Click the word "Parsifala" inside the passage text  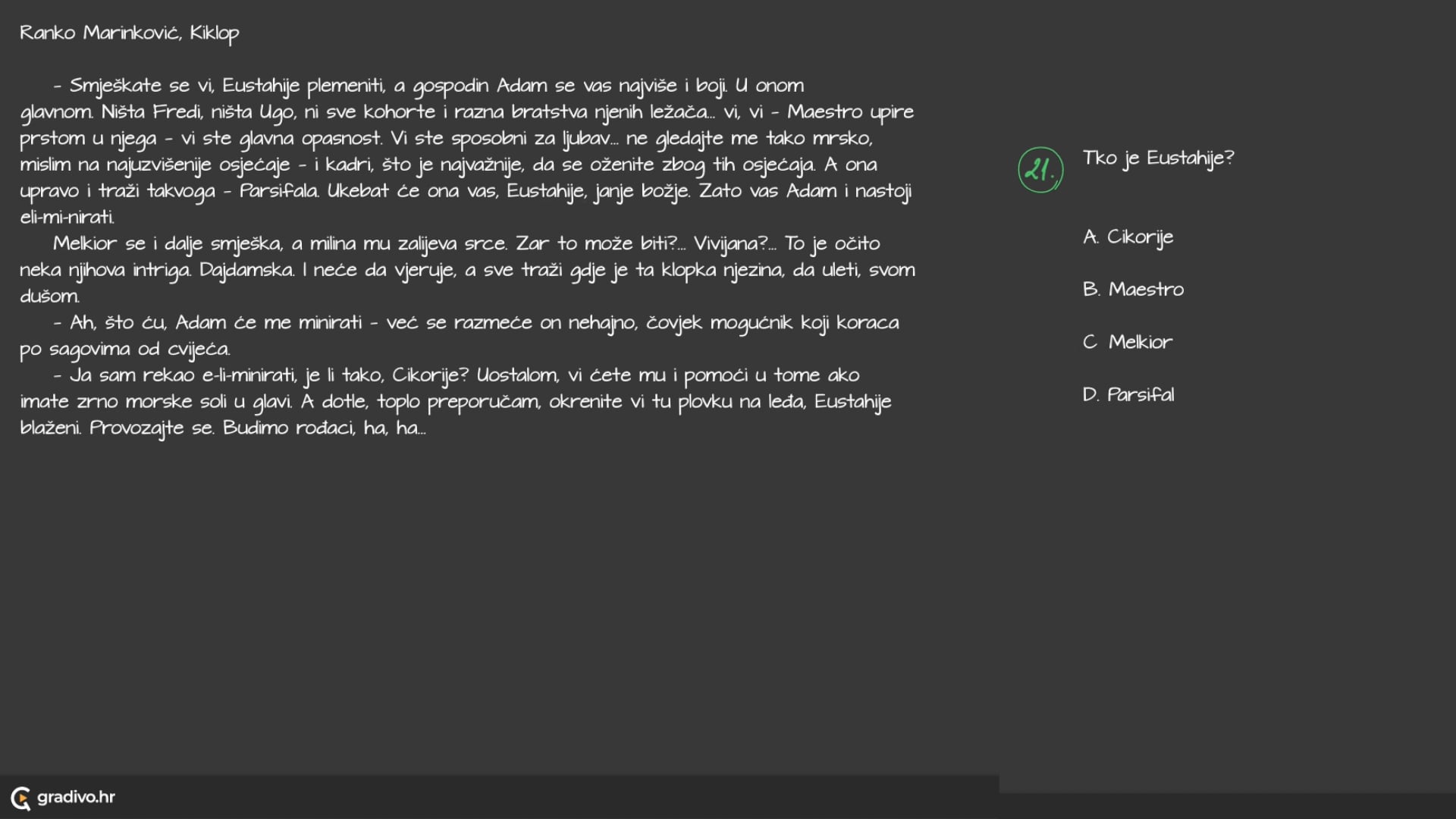[x=279, y=191]
